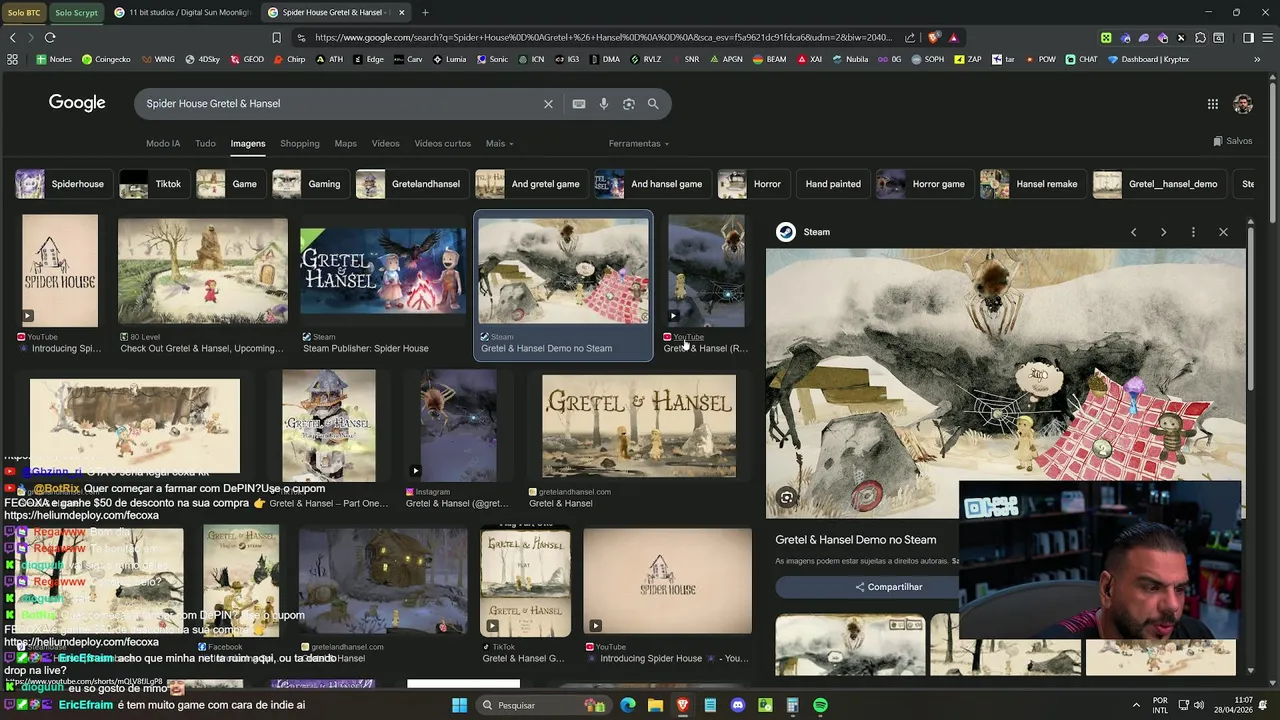Switch to the Solo BTC browser tab

(x=24, y=12)
